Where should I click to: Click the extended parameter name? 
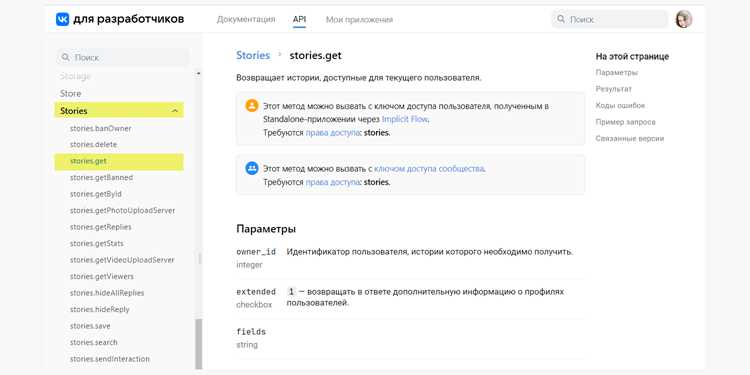point(256,292)
